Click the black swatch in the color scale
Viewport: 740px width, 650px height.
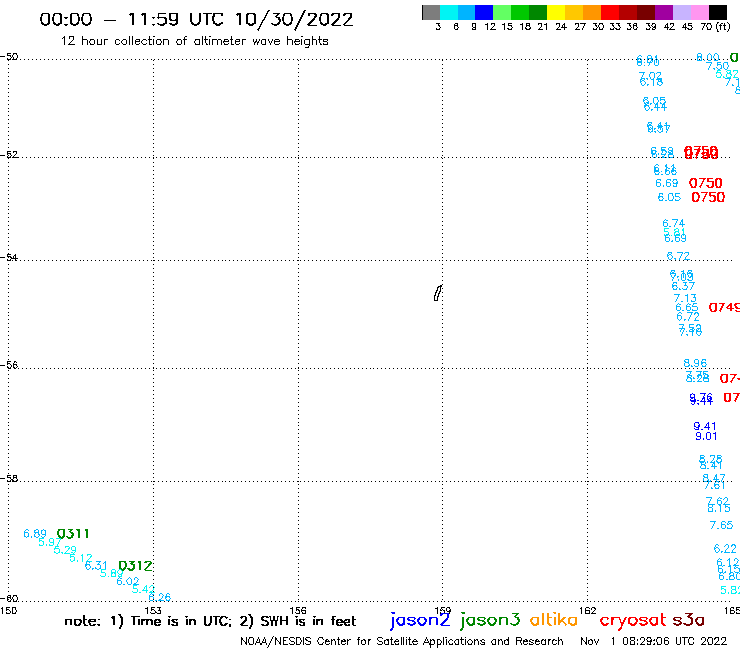(718, 12)
